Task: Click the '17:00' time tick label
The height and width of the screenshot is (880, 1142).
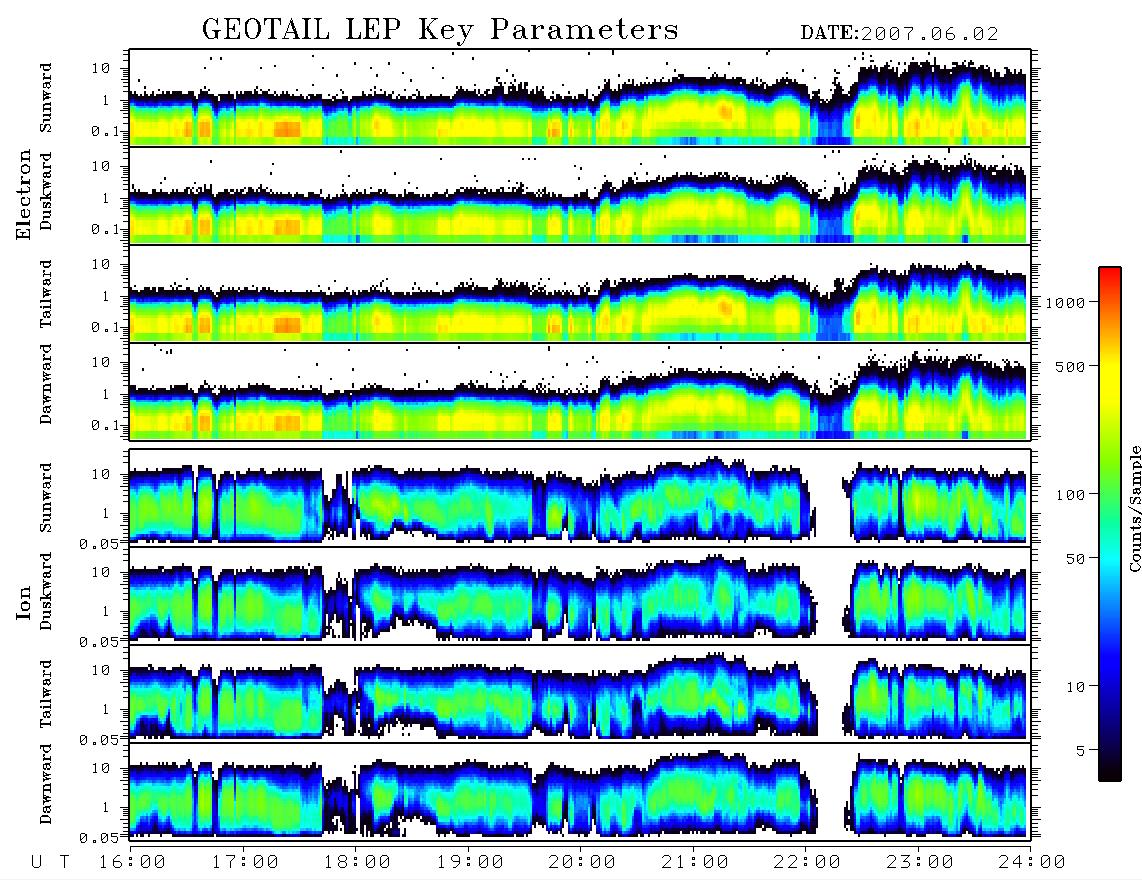Action: click(245, 862)
